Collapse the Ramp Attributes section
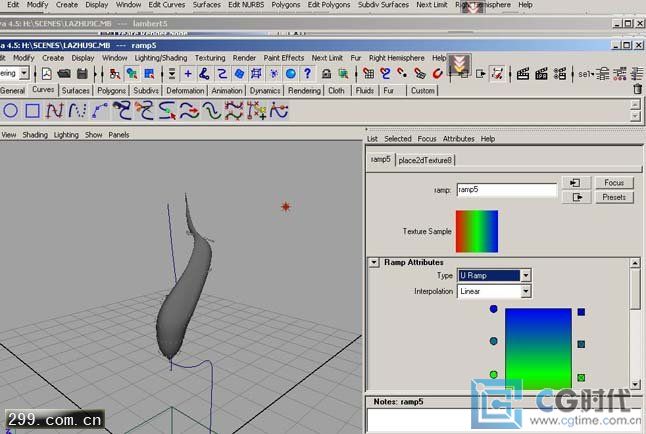Viewport: 646px width, 434px height. tap(374, 262)
